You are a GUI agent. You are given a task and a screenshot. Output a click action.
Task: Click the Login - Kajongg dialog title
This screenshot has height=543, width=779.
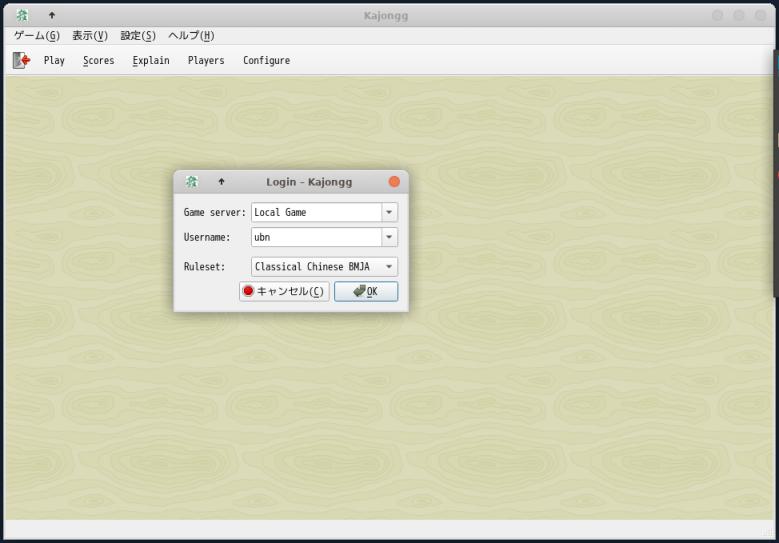pos(309,182)
